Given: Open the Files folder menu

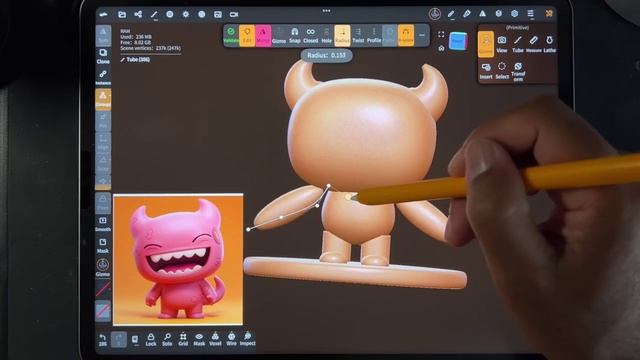Looking at the screenshot, I should tap(122, 14).
